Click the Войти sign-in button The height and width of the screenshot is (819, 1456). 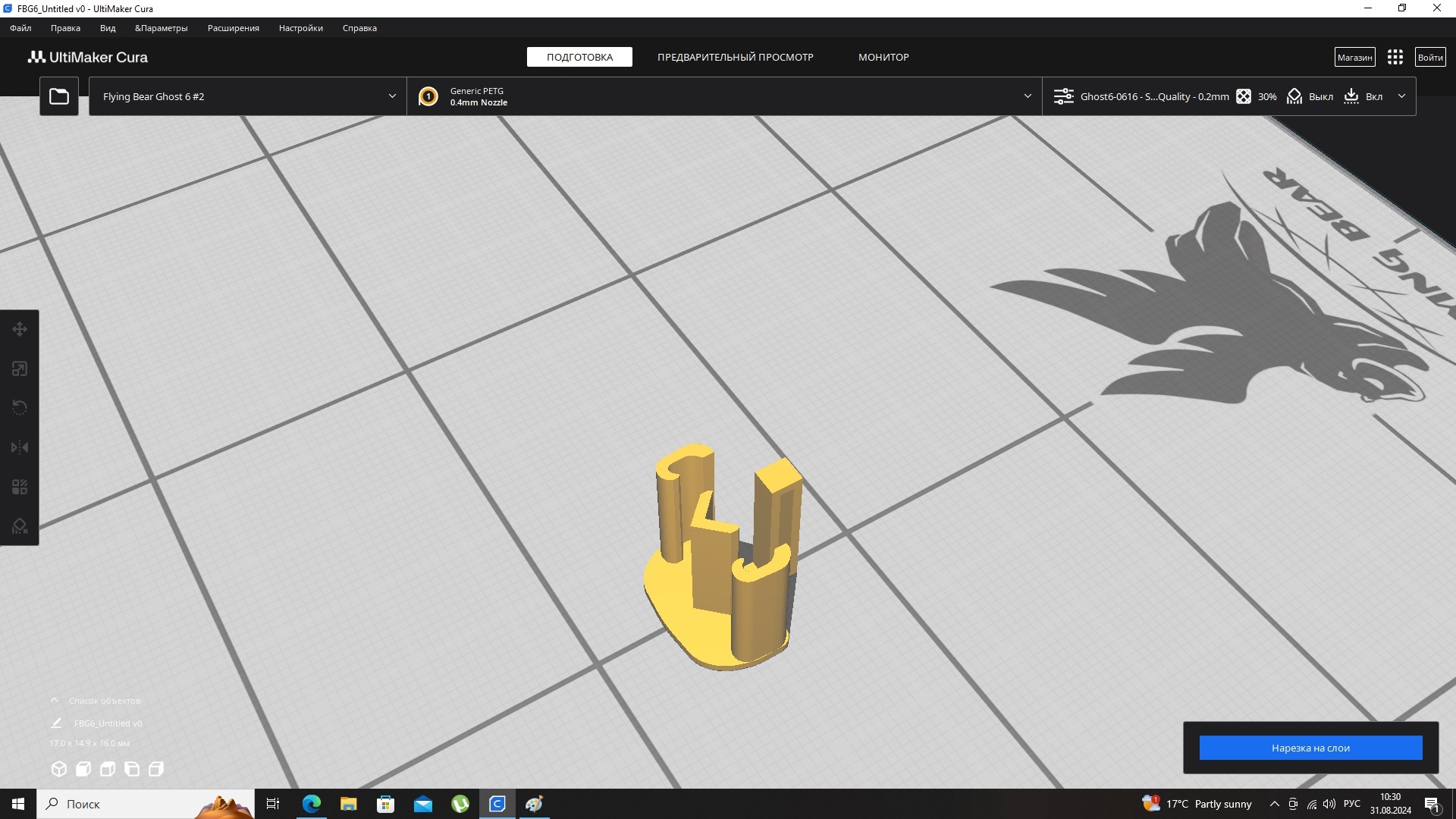pyautogui.click(x=1430, y=57)
